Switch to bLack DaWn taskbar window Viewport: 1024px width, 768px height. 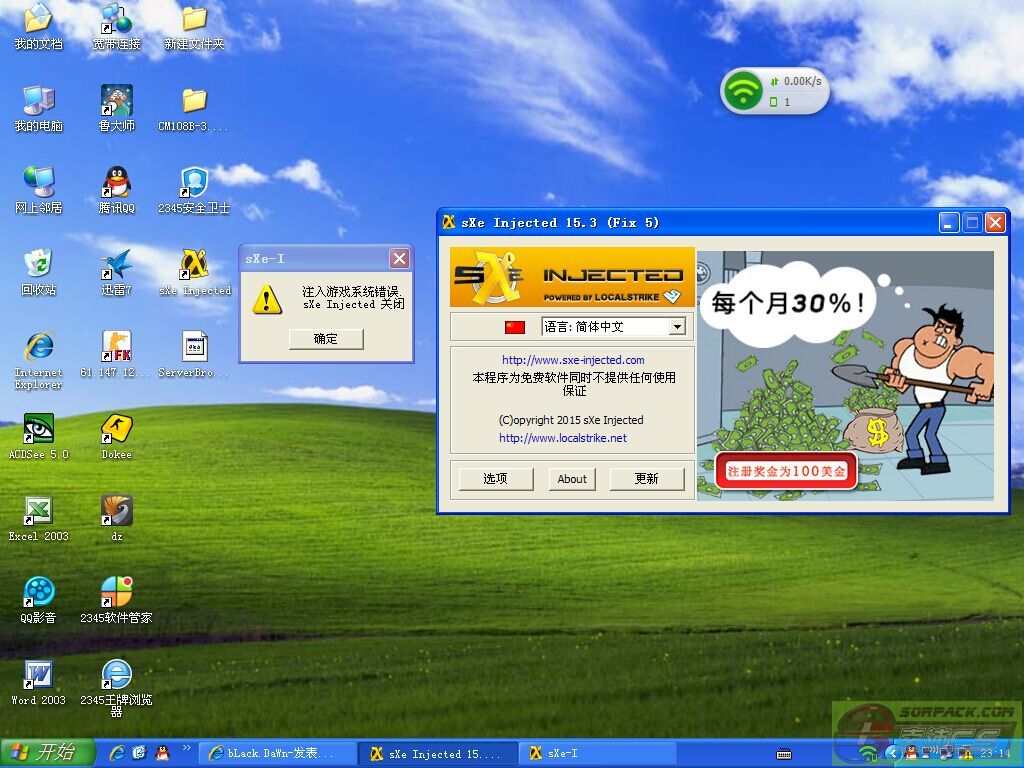(278, 754)
